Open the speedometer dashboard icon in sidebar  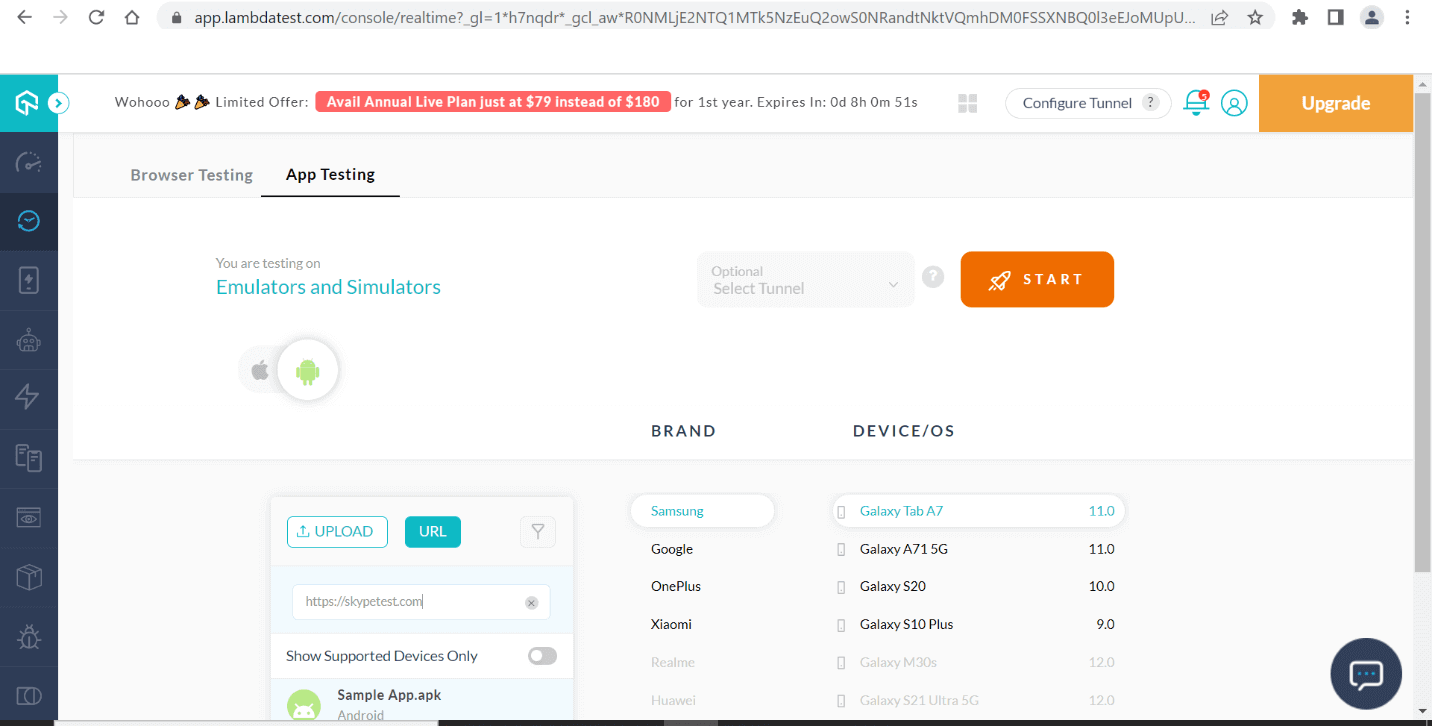(x=28, y=162)
